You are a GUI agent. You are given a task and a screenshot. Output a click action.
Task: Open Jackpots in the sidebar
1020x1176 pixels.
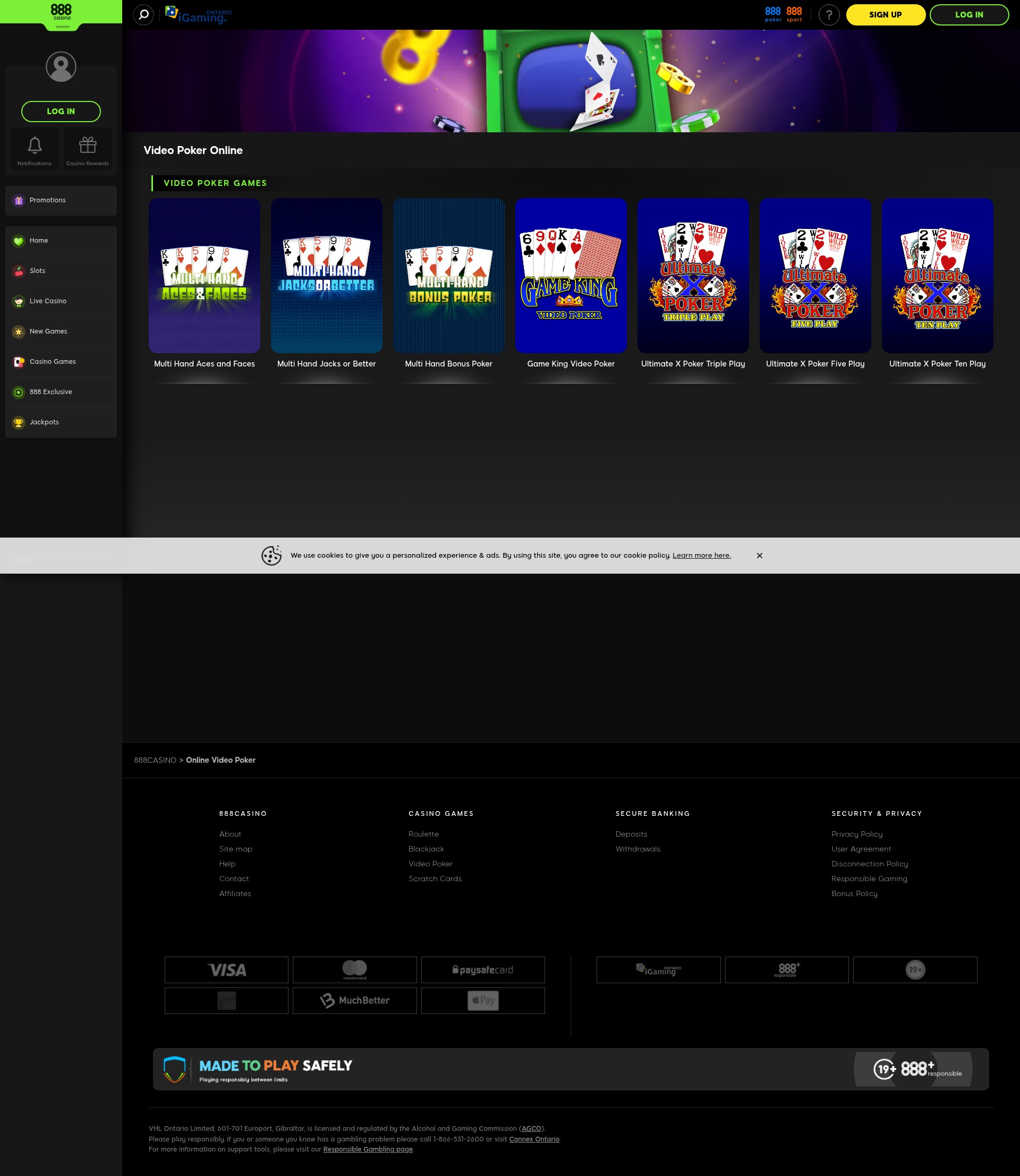pyautogui.click(x=61, y=422)
